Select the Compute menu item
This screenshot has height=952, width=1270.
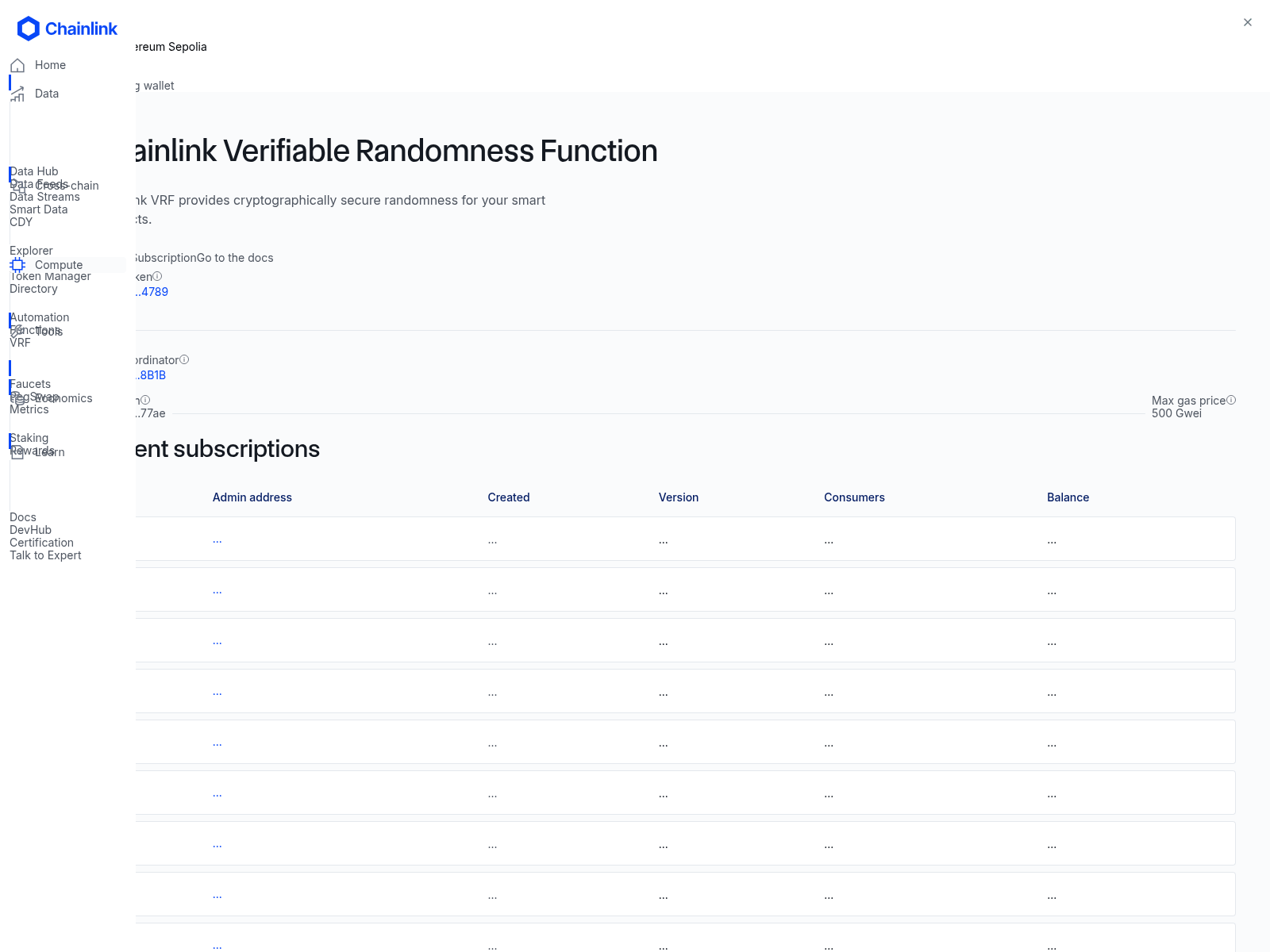pyautogui.click(x=59, y=265)
